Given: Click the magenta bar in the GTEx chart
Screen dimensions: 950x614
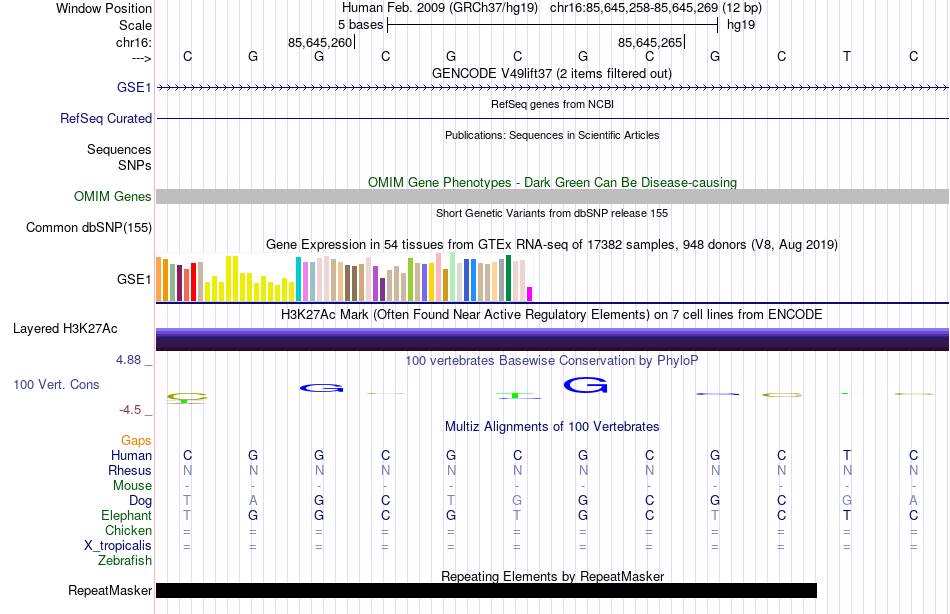Looking at the screenshot, I should tap(530, 294).
